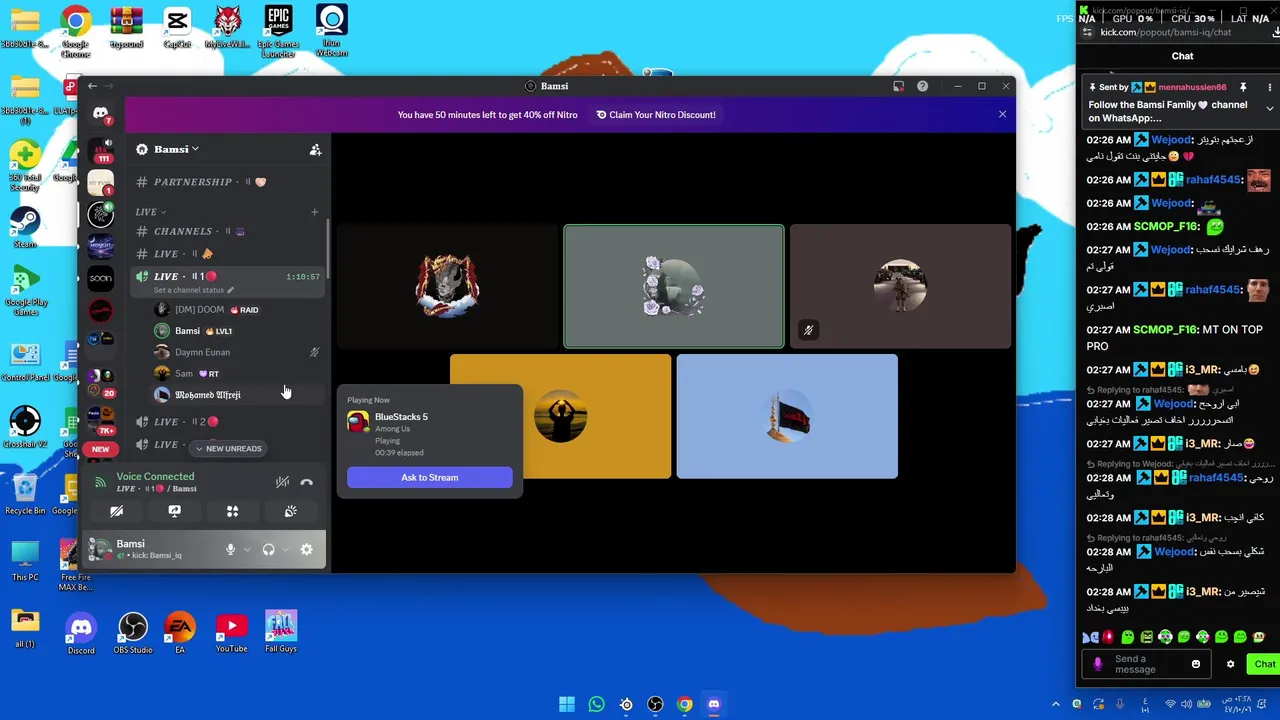Open the PARTNERSHIP text channel
Screen dimensions: 1280x720
click(229, 182)
